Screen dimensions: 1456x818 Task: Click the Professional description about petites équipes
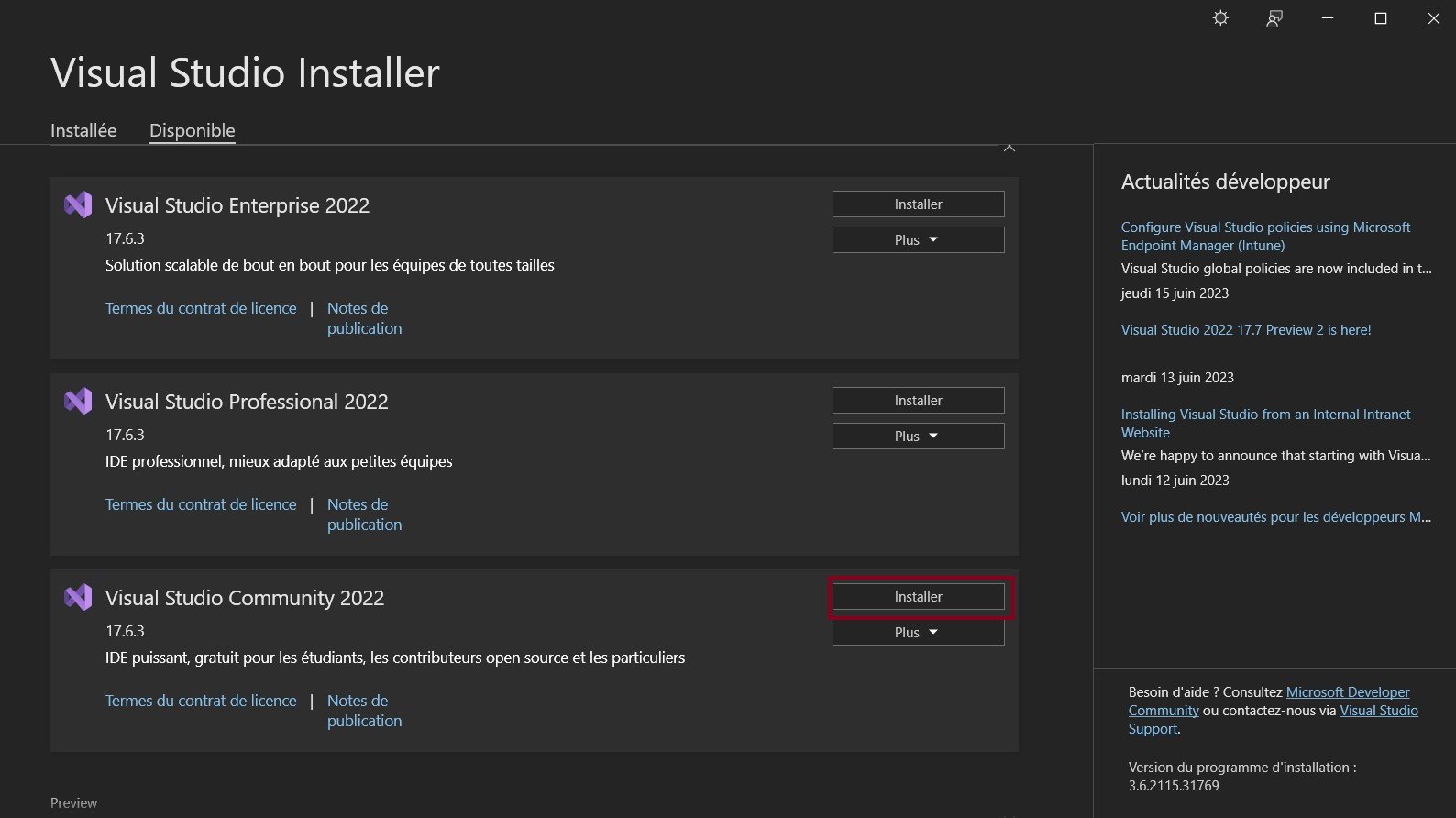click(279, 461)
